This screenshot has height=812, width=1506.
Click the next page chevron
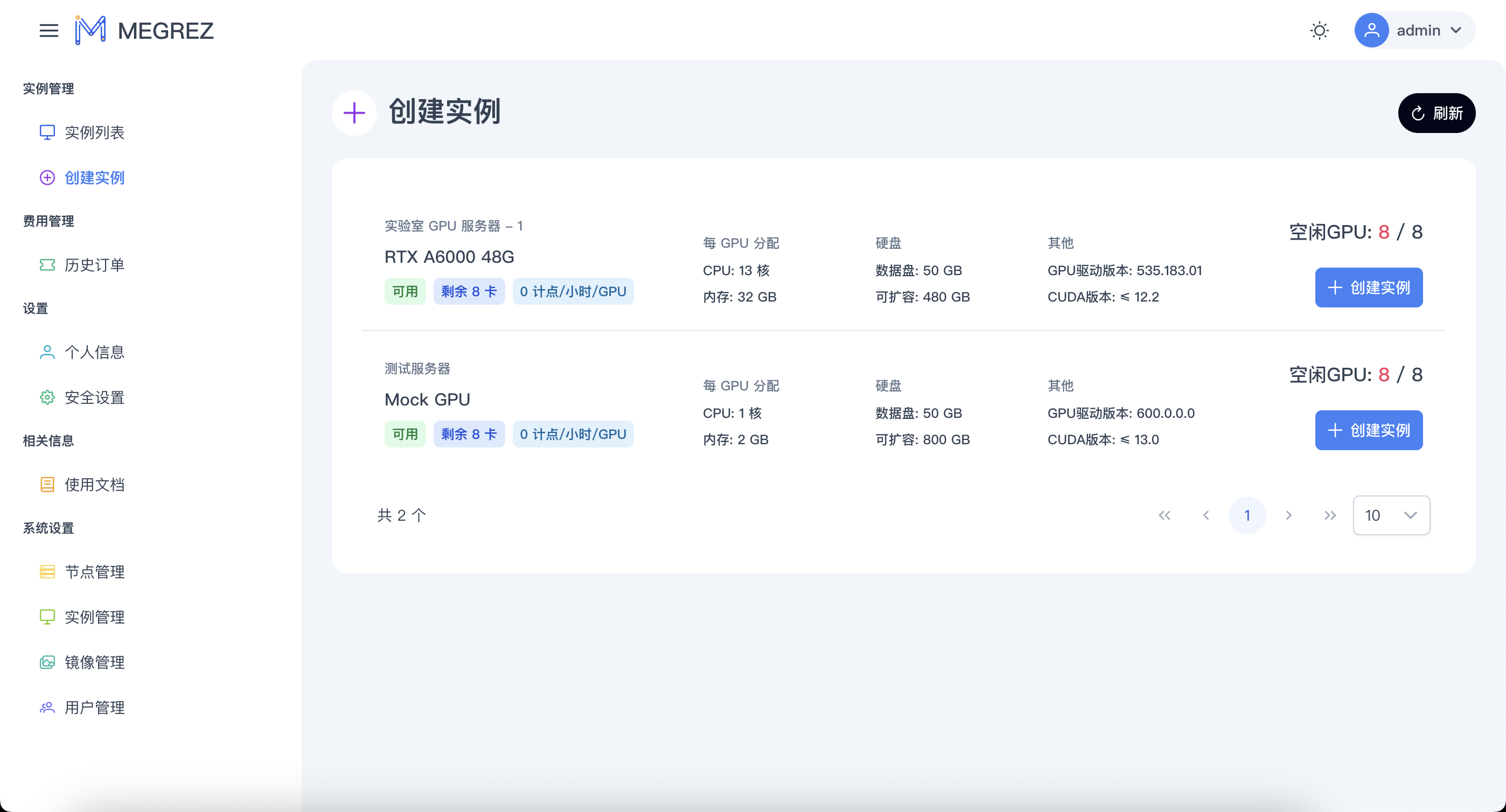[x=1288, y=515]
